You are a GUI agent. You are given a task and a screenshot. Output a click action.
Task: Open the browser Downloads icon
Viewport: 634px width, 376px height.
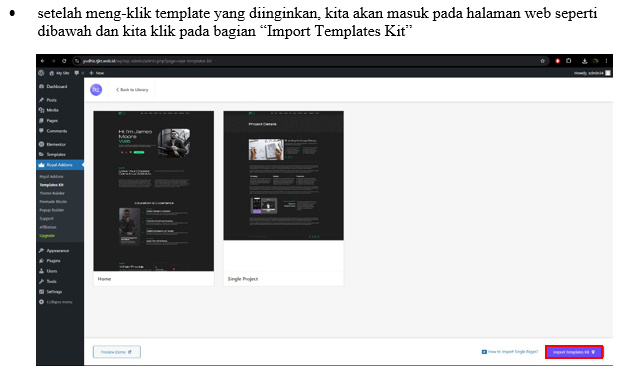[584, 61]
